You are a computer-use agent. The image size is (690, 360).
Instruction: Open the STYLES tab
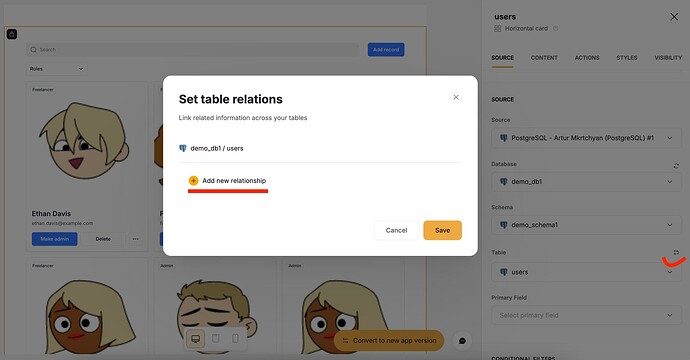(627, 58)
